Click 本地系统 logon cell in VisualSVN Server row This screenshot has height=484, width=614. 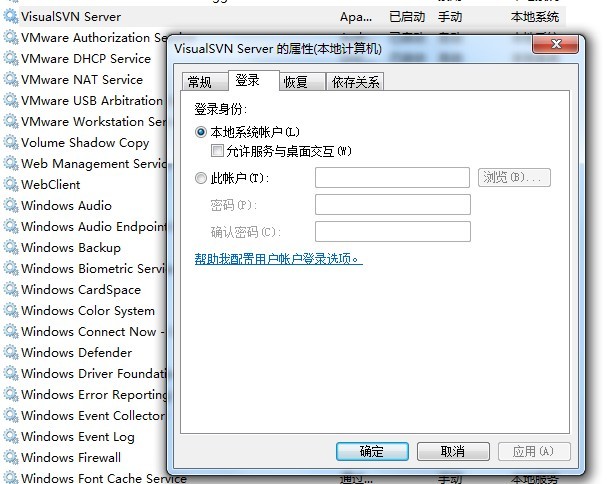(535, 17)
